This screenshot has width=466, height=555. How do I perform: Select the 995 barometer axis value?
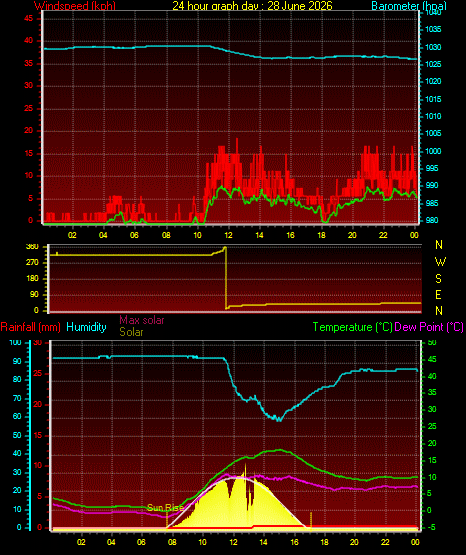click(432, 168)
